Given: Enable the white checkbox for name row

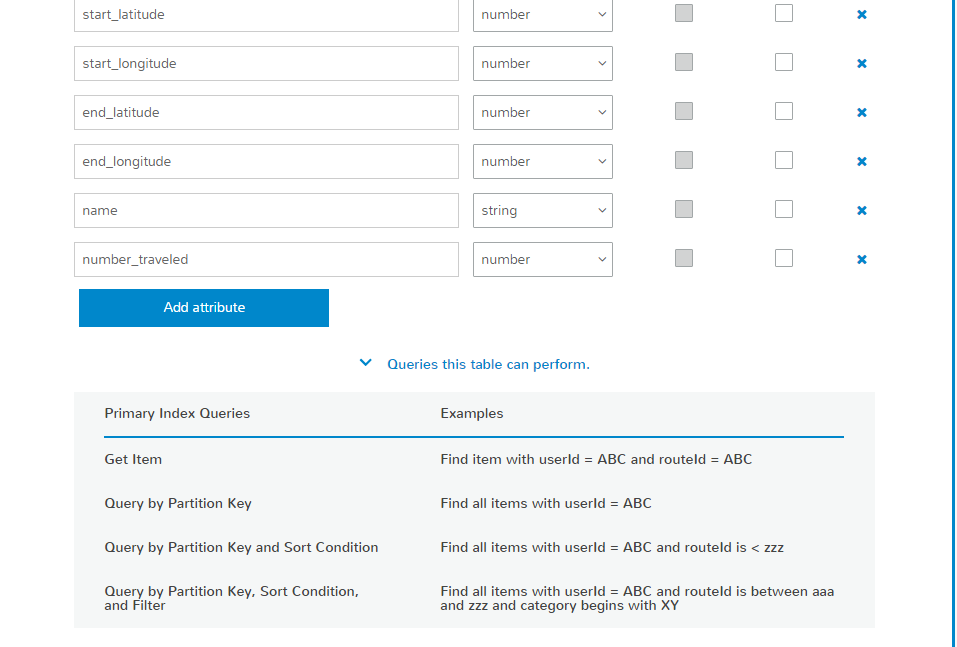Looking at the screenshot, I should (784, 209).
